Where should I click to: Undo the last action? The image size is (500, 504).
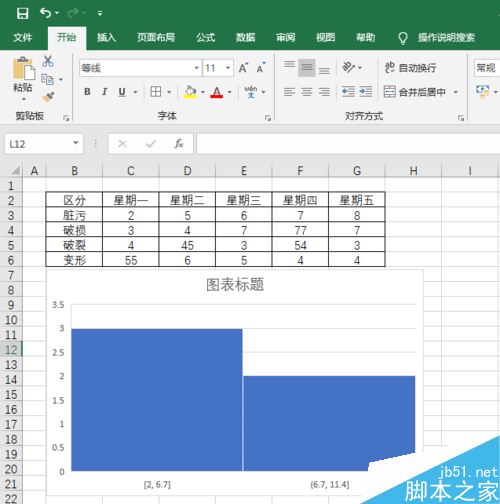[46, 13]
